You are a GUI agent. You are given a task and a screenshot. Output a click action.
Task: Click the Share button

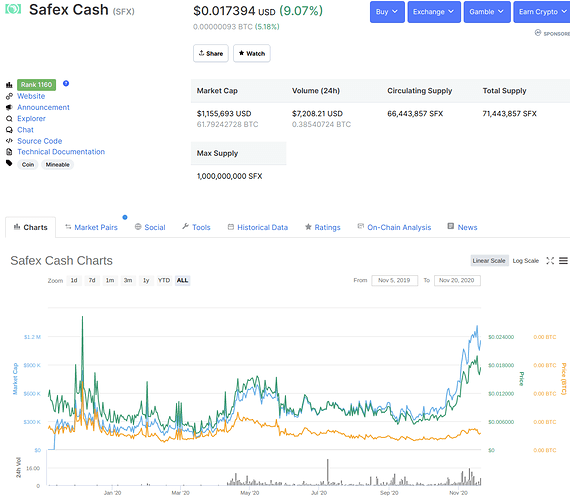(x=211, y=53)
